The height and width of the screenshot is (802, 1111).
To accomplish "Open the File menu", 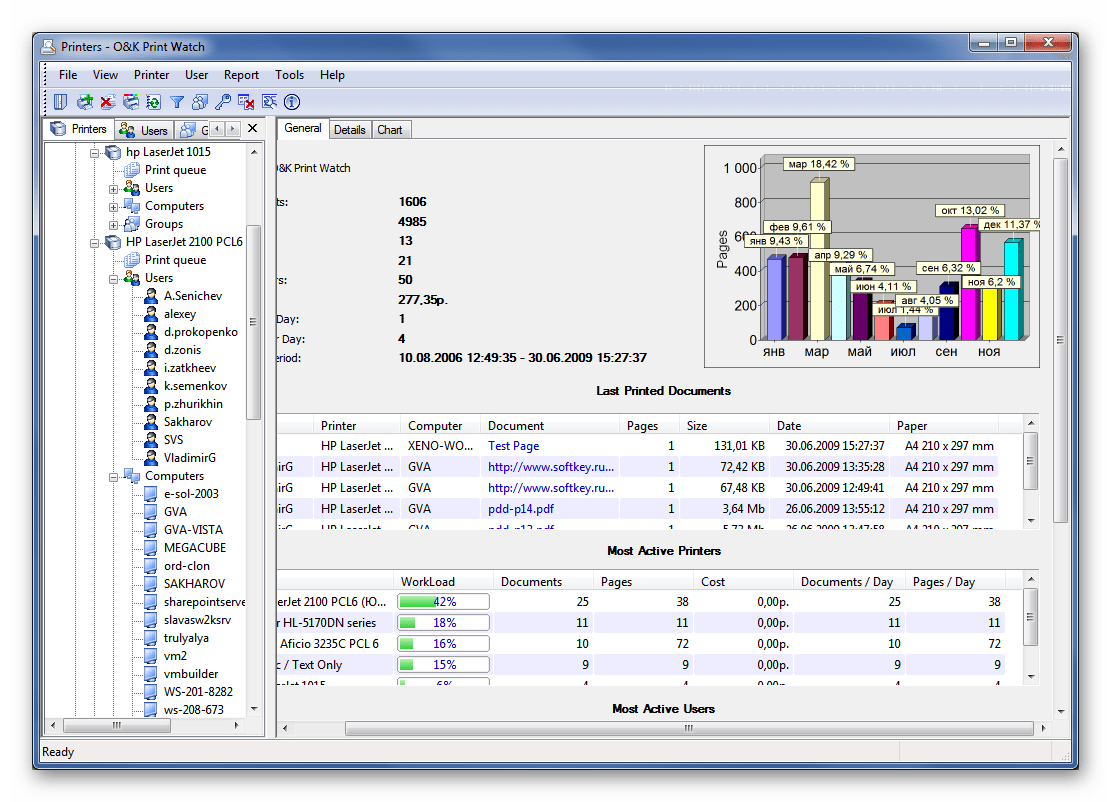I will 68,75.
